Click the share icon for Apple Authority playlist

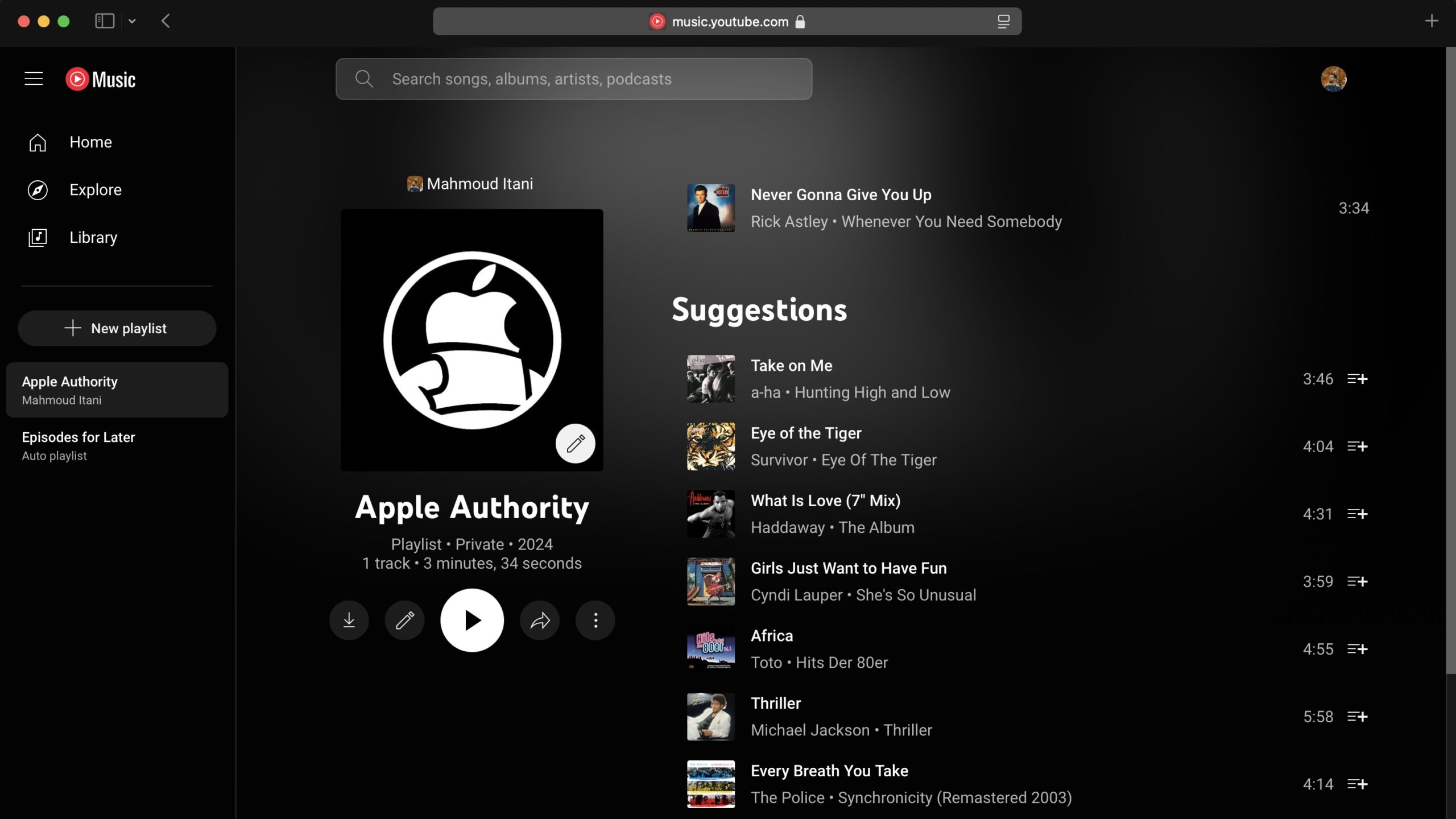click(539, 620)
